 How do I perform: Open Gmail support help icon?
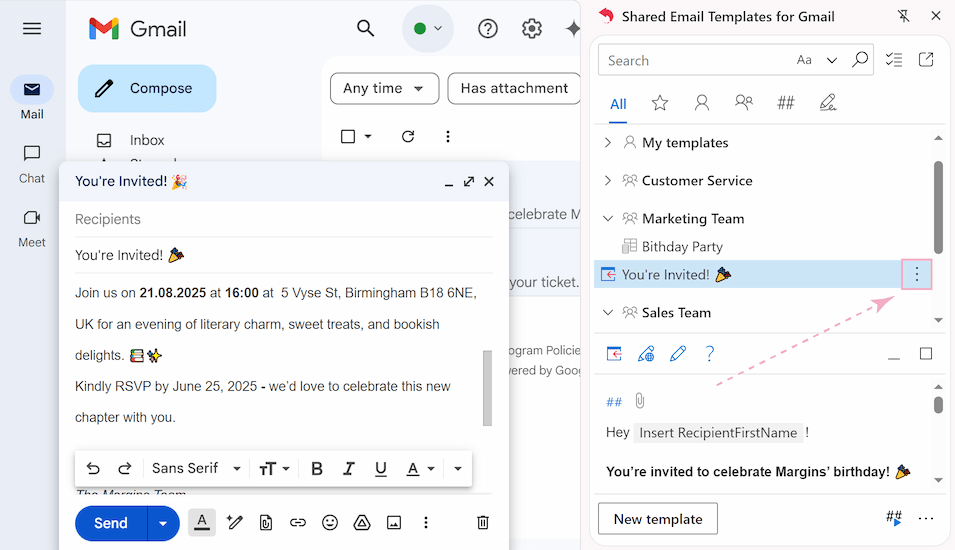click(488, 29)
